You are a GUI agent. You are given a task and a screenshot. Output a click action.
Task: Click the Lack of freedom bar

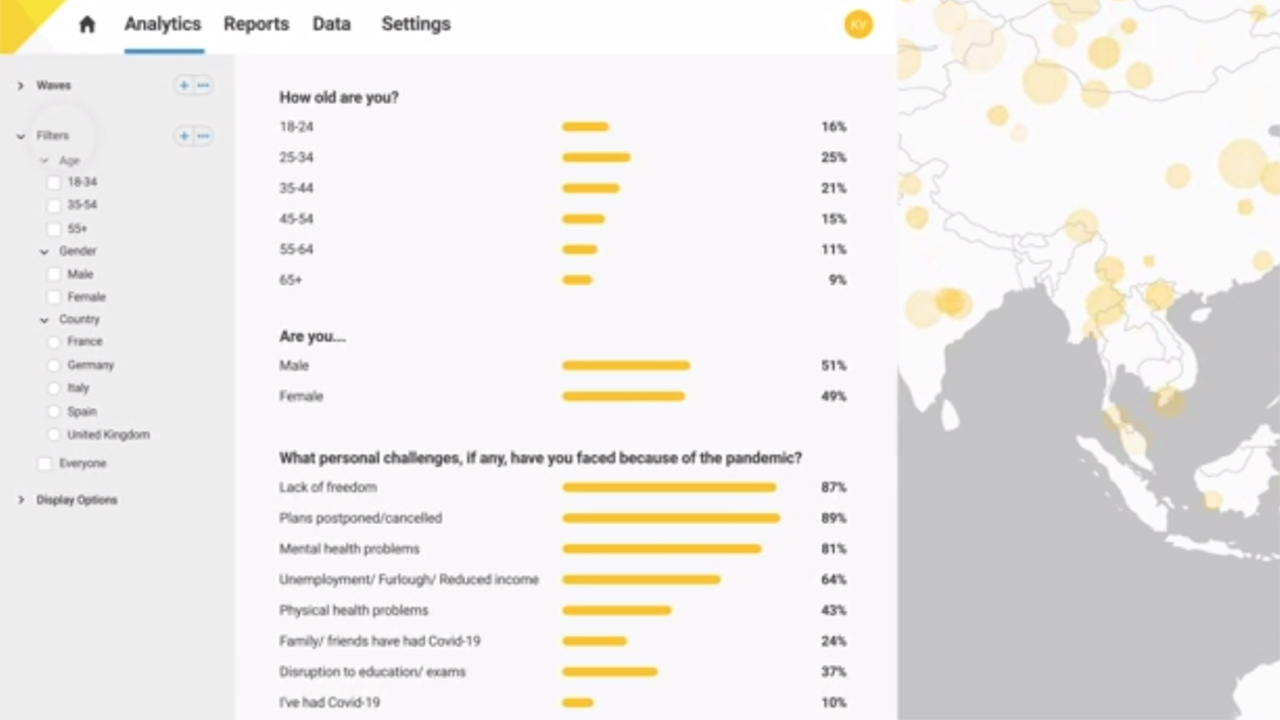coord(669,488)
